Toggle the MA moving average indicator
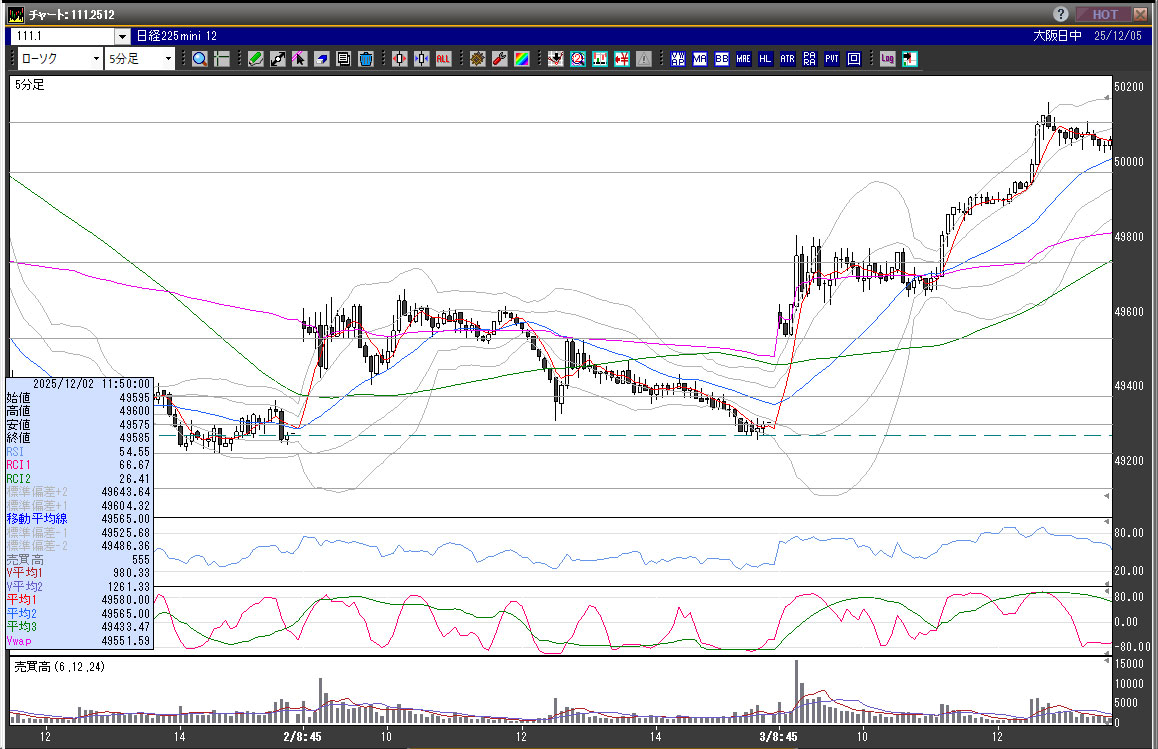 click(699, 59)
